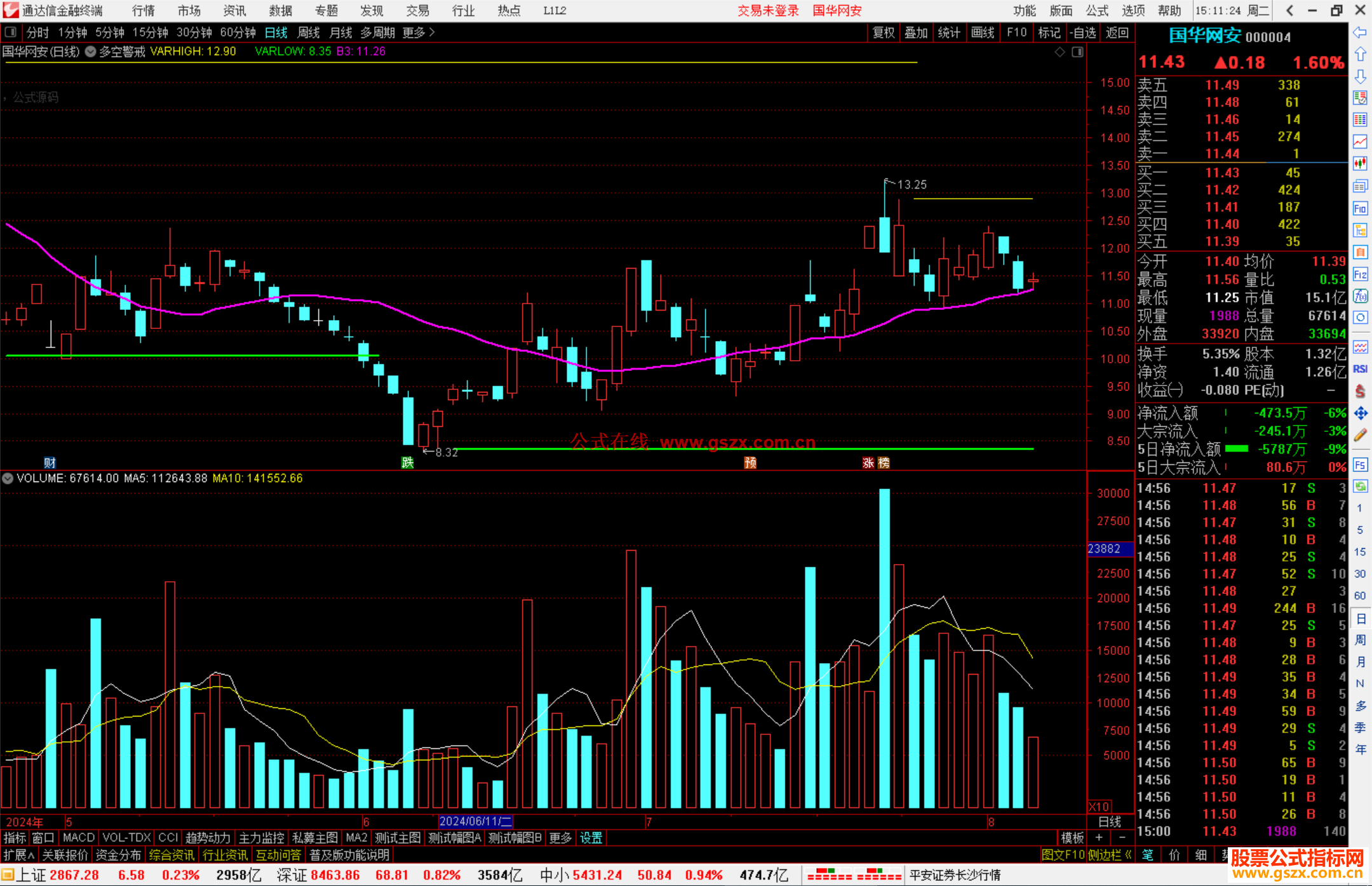
Task: Toggle the panel layout icon at chart top-right
Action: tap(1077, 52)
